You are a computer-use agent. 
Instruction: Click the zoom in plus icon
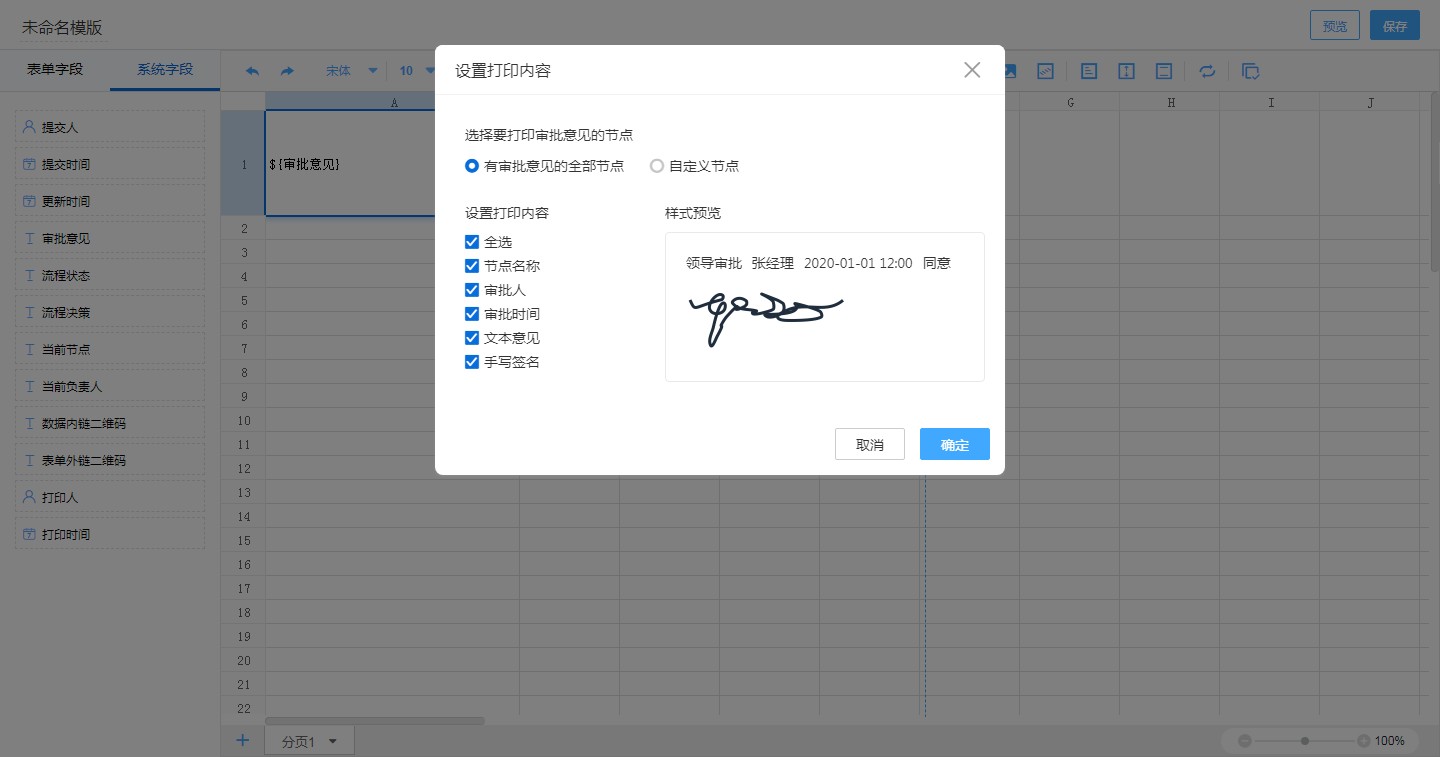point(1364,741)
